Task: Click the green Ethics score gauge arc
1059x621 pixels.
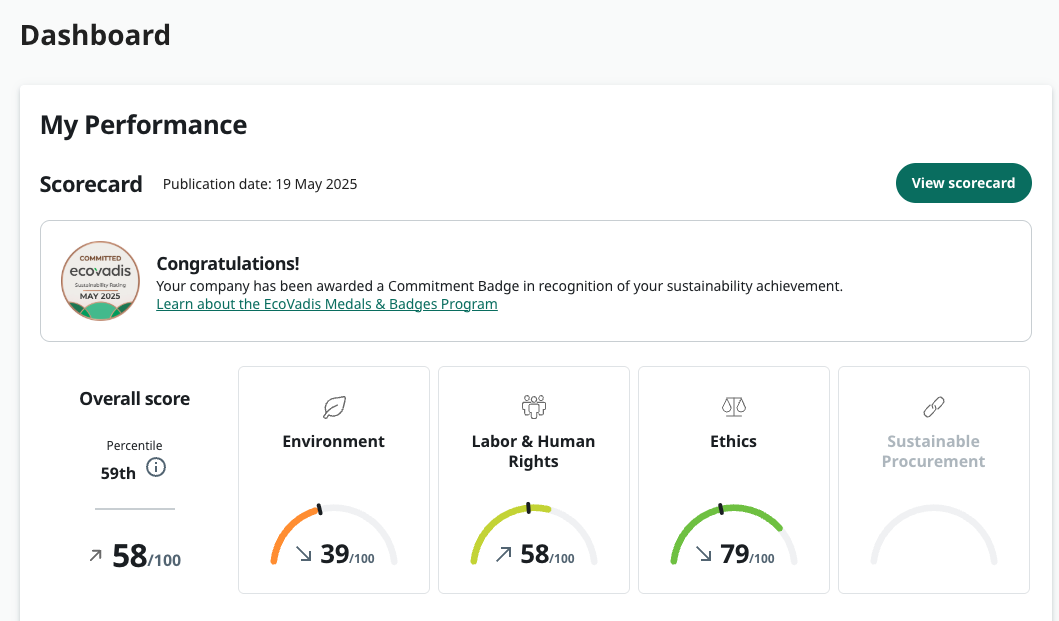Action: (760, 515)
